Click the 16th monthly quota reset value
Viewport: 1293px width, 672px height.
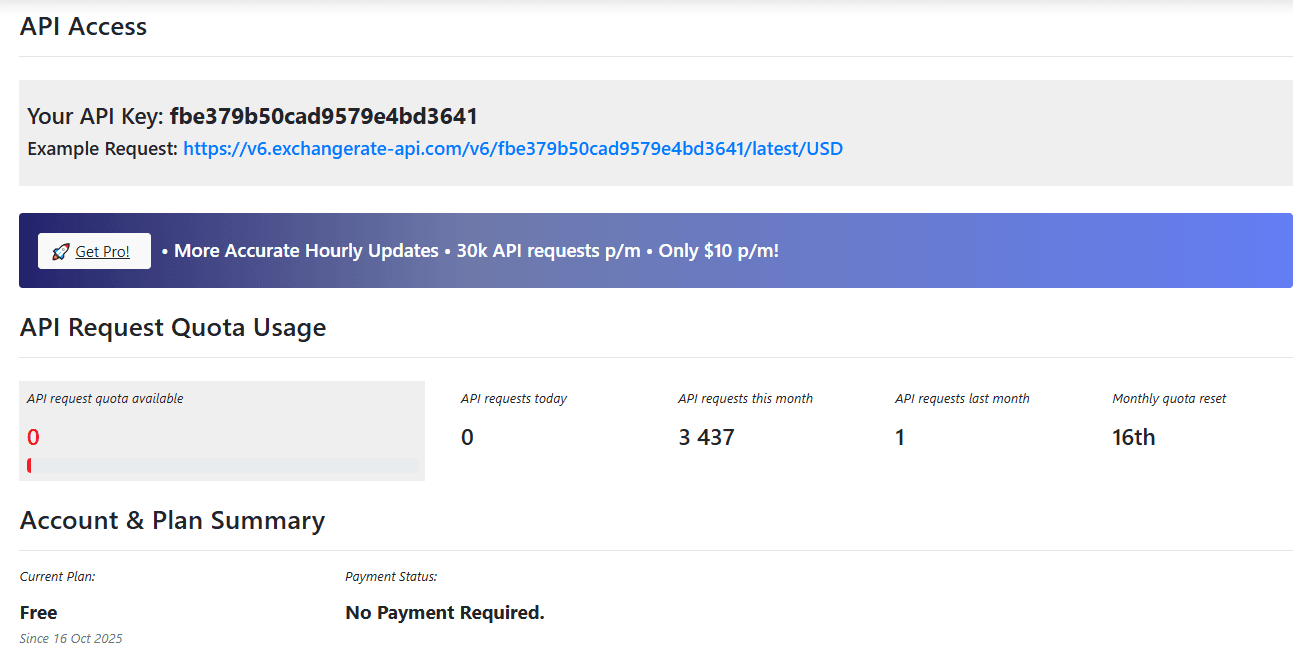click(x=1133, y=437)
